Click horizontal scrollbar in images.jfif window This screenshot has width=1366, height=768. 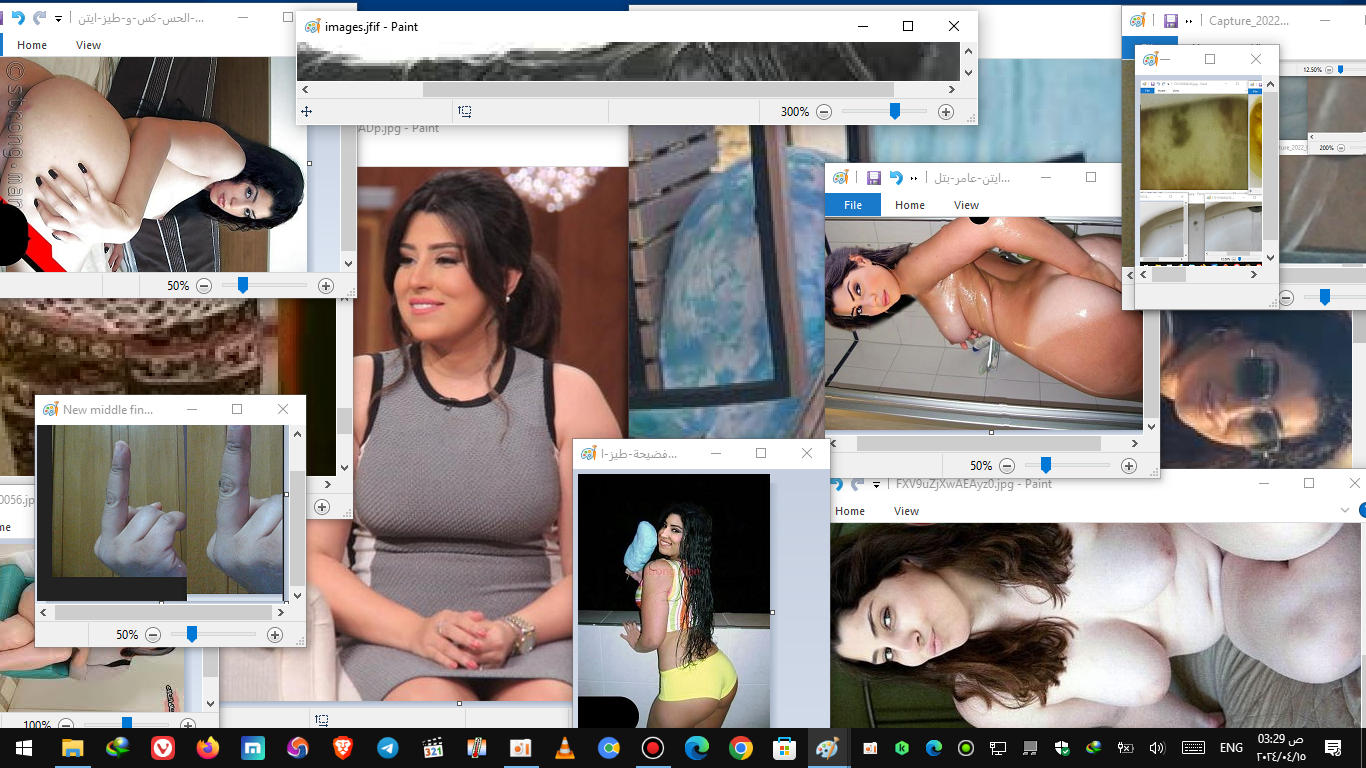click(630, 90)
